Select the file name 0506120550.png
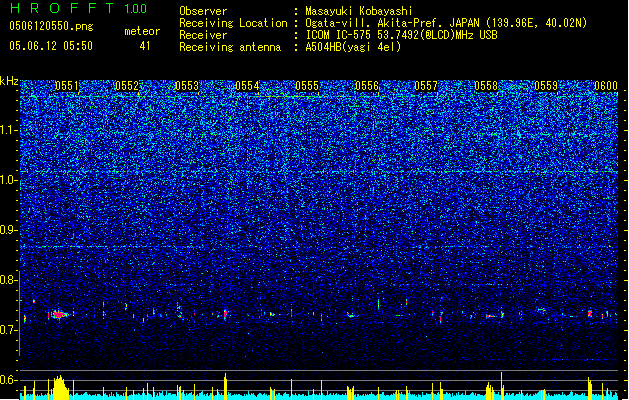 [x=51, y=26]
